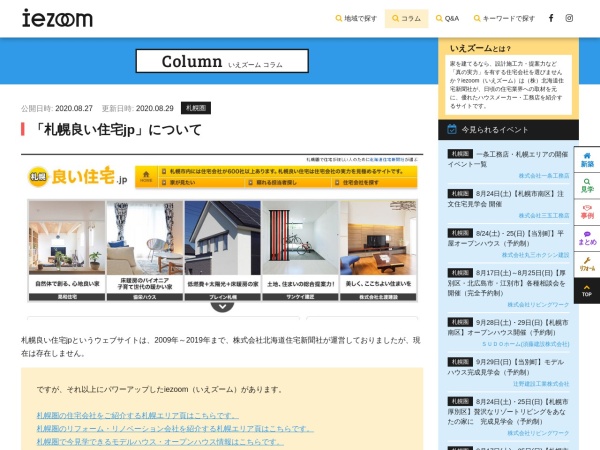Expand the dark down-chevron under image
600x450 pixels.
[x=222, y=307]
